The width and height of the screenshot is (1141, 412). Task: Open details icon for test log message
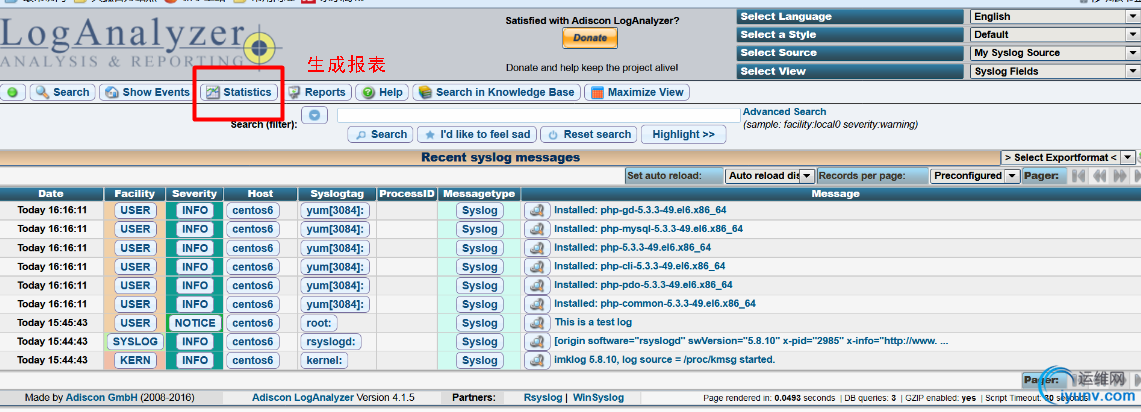537,322
